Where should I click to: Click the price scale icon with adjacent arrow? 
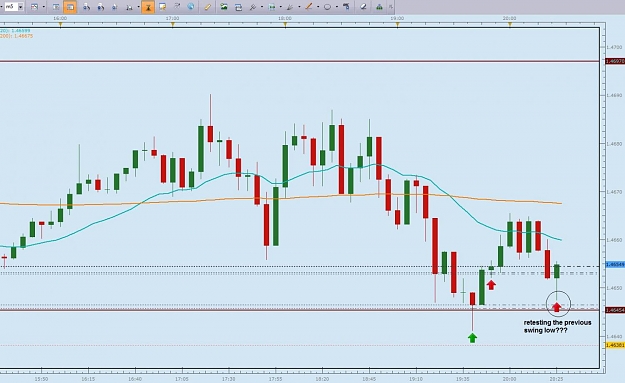pyautogui.click(x=129, y=7)
